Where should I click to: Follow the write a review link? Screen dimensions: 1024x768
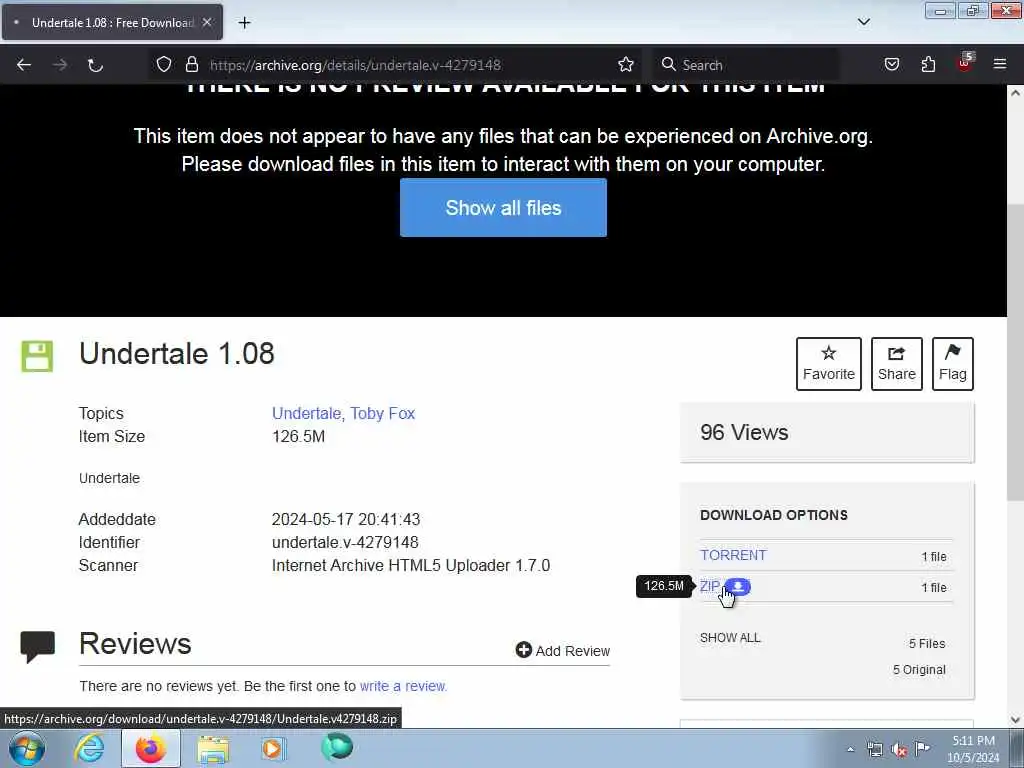pos(403,686)
